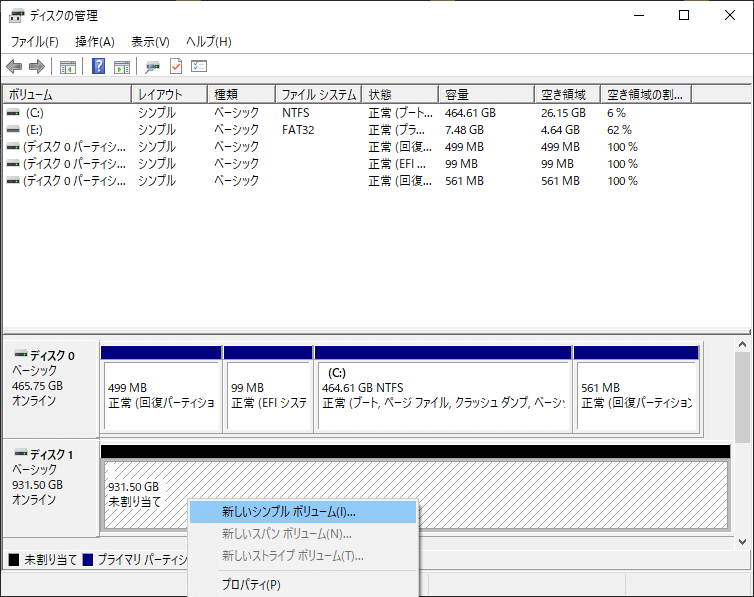Sort by the ボリューム column header
Screen dimensions: 754x597
(67, 94)
